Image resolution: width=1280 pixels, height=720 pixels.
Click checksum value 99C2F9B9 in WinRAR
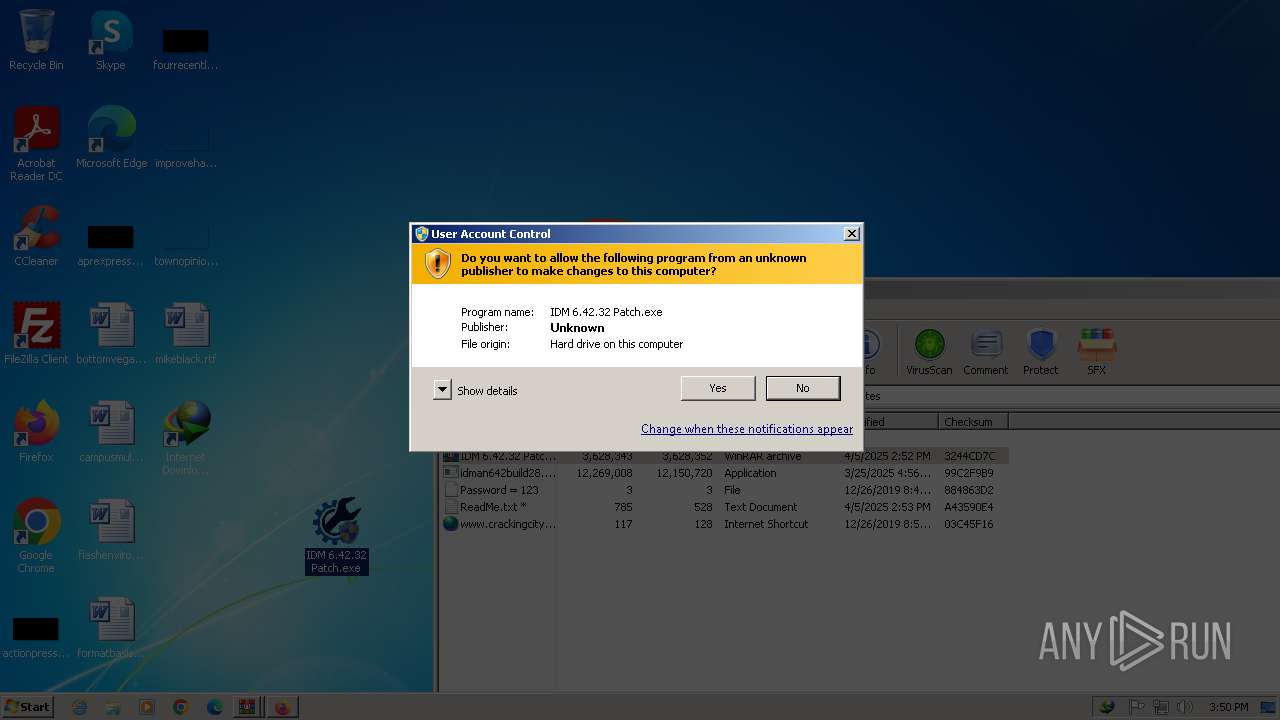point(968,473)
